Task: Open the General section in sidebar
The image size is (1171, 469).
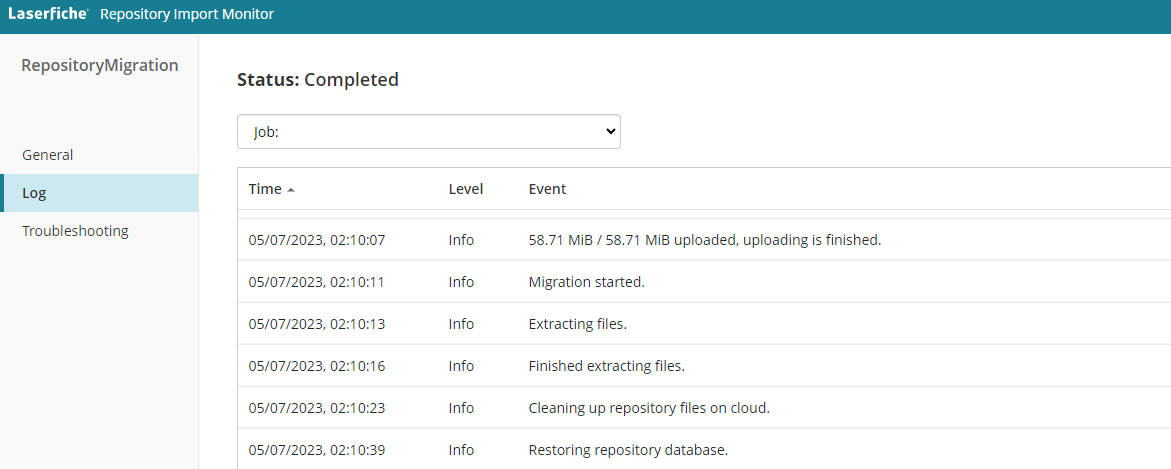Action: click(x=48, y=155)
